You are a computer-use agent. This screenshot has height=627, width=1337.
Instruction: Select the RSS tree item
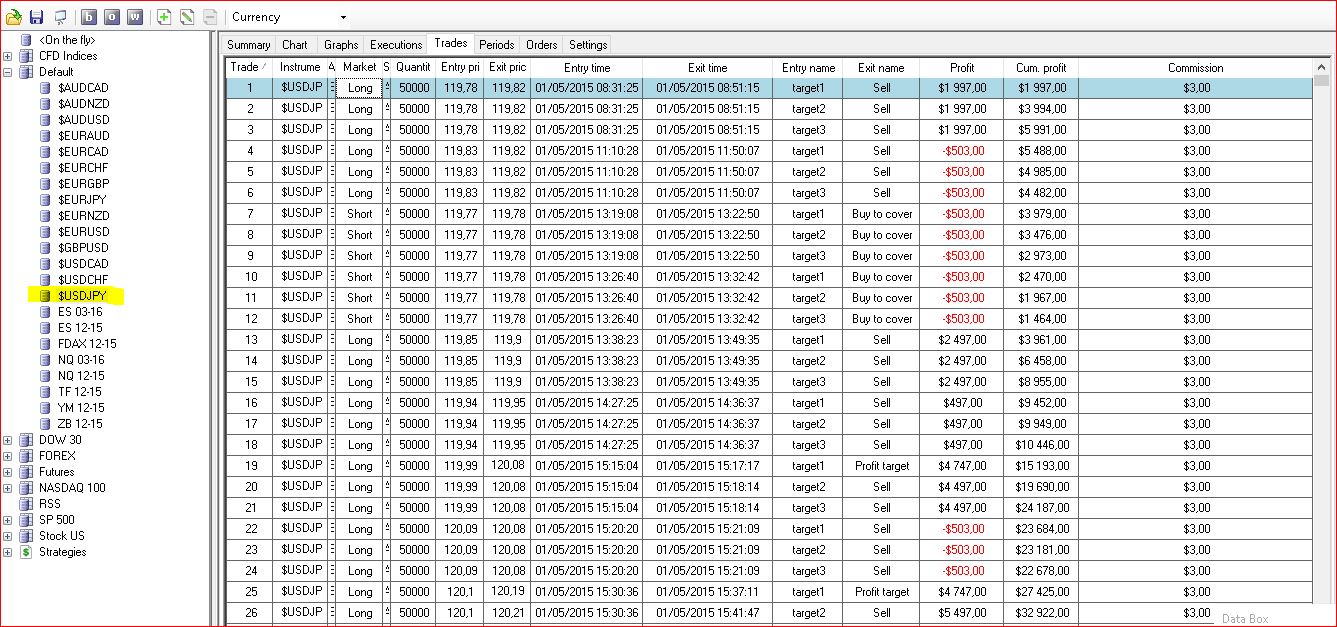click(49, 504)
